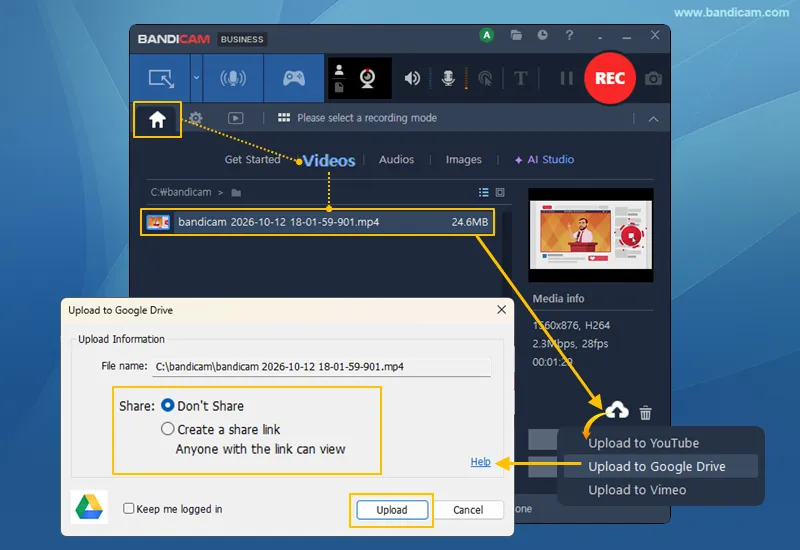
Task: Close the Upload to Google Drive dialog
Action: [x=502, y=310]
